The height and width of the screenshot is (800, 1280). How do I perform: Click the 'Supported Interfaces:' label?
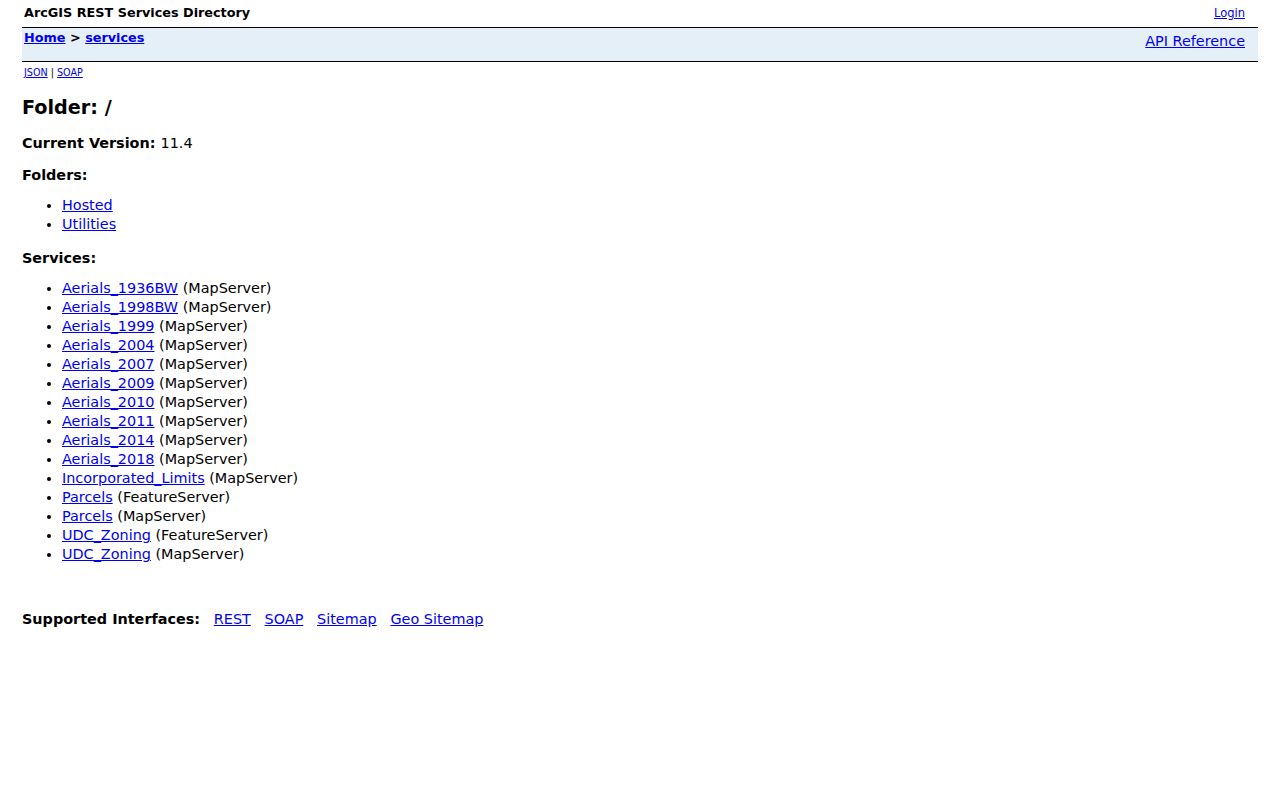pos(111,619)
